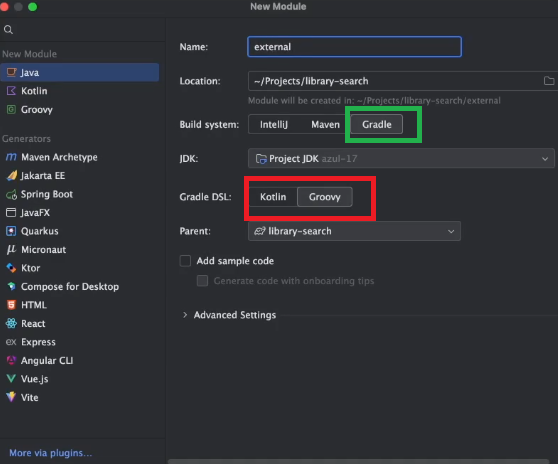Click the red macOS close button

tap(4, 7)
